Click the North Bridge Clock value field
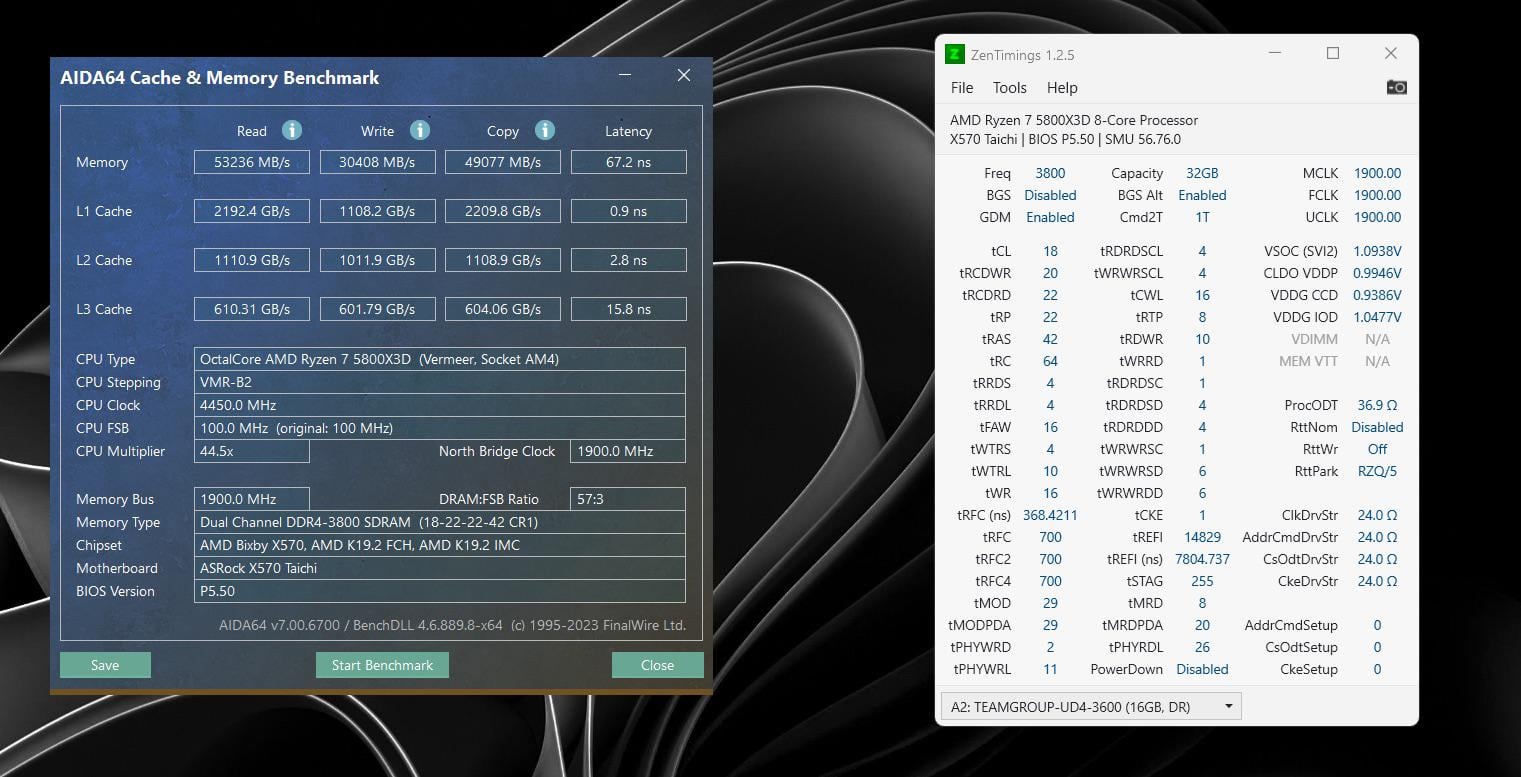Screen dimensions: 1521x777 point(628,451)
